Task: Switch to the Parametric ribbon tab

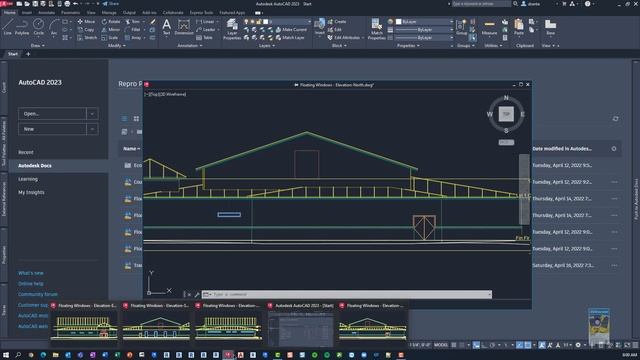Action: (71, 13)
